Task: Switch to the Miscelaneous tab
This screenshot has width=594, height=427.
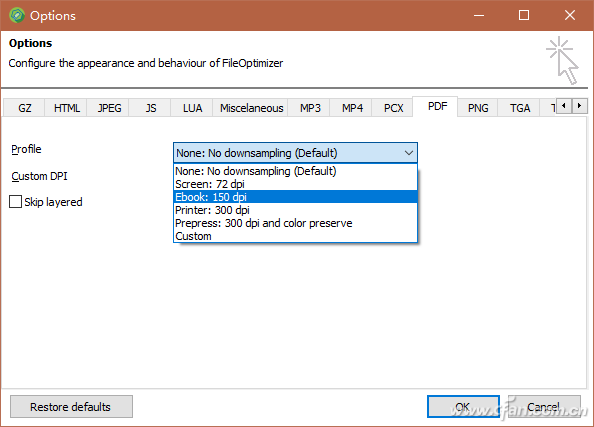Action: coord(252,108)
